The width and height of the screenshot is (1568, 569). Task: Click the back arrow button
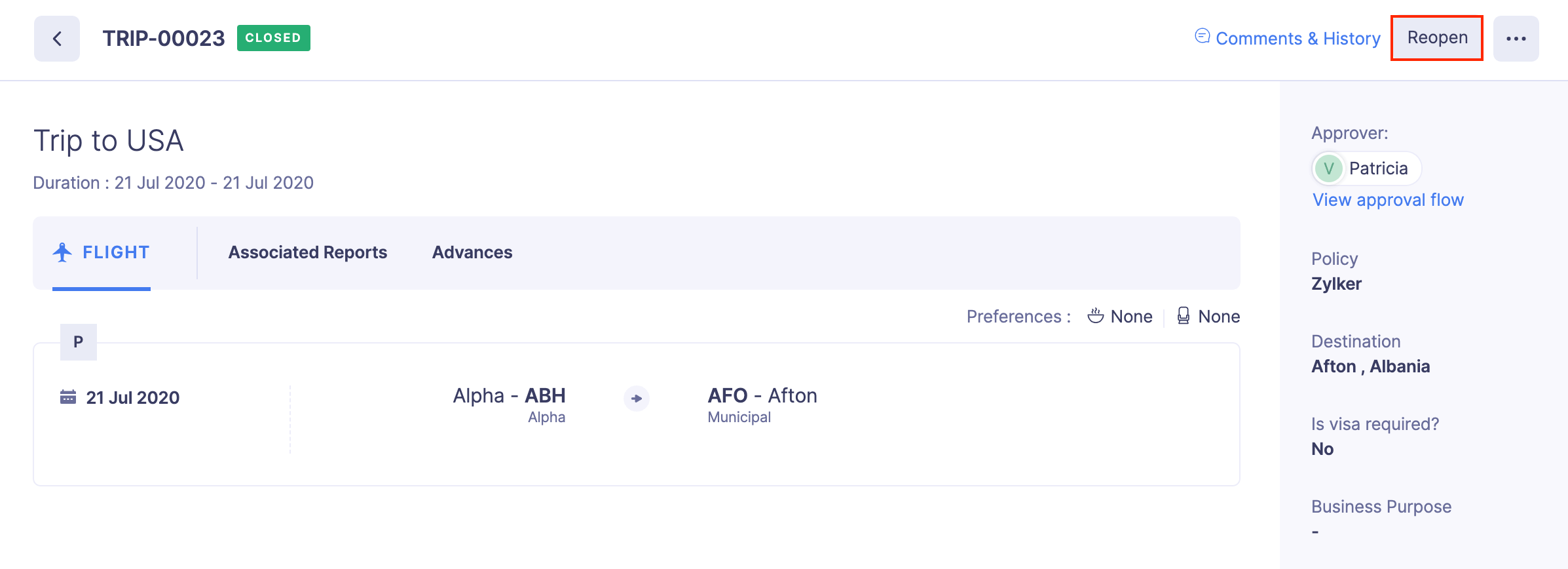point(57,39)
